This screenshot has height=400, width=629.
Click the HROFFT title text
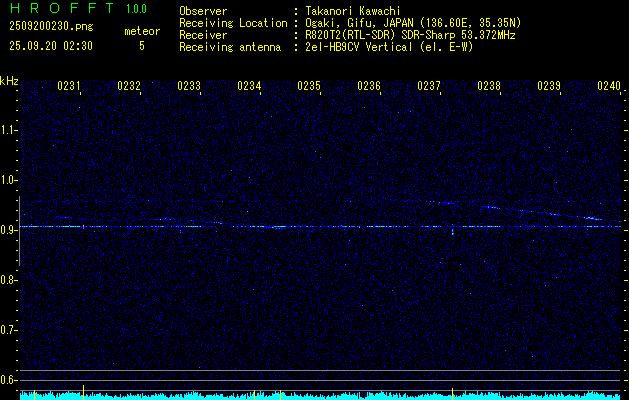pos(62,8)
